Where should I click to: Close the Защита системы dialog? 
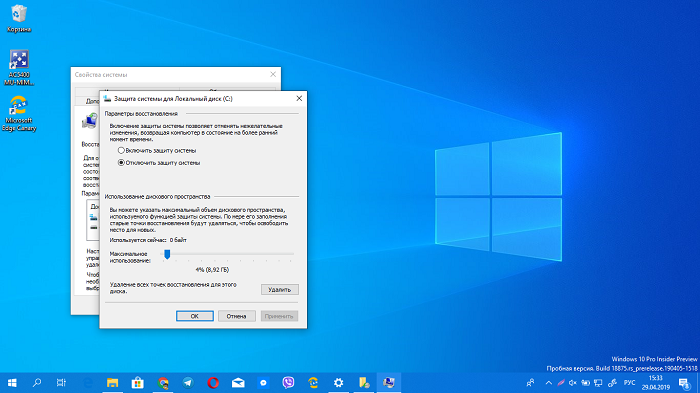[299, 98]
